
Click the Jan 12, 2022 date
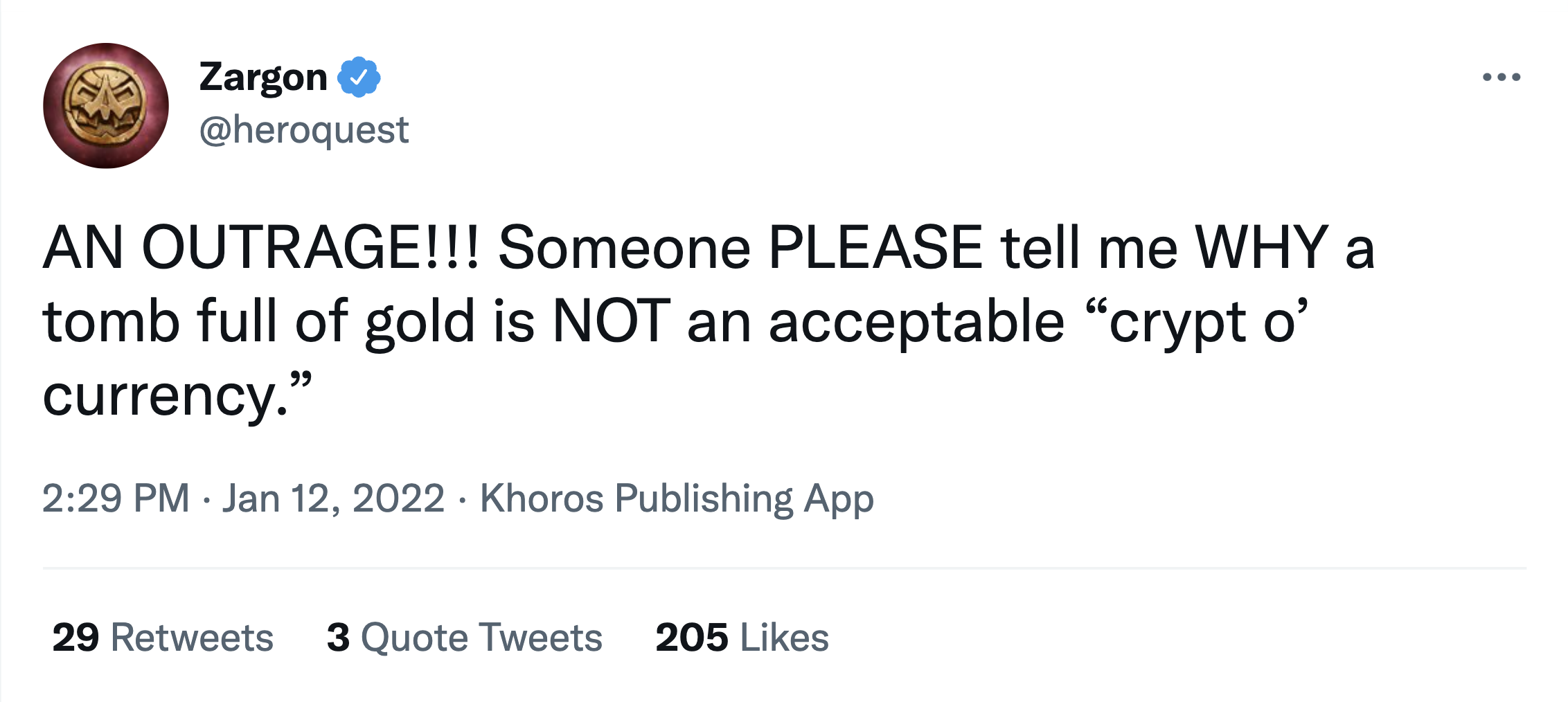(333, 498)
